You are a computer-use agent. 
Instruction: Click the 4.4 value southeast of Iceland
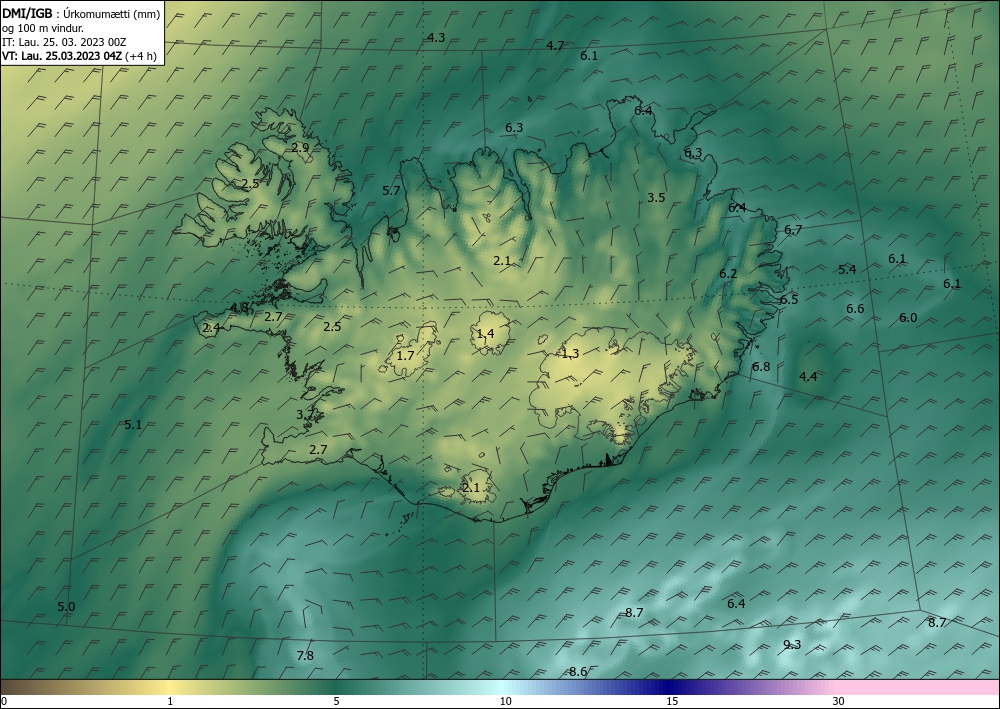pyautogui.click(x=808, y=377)
